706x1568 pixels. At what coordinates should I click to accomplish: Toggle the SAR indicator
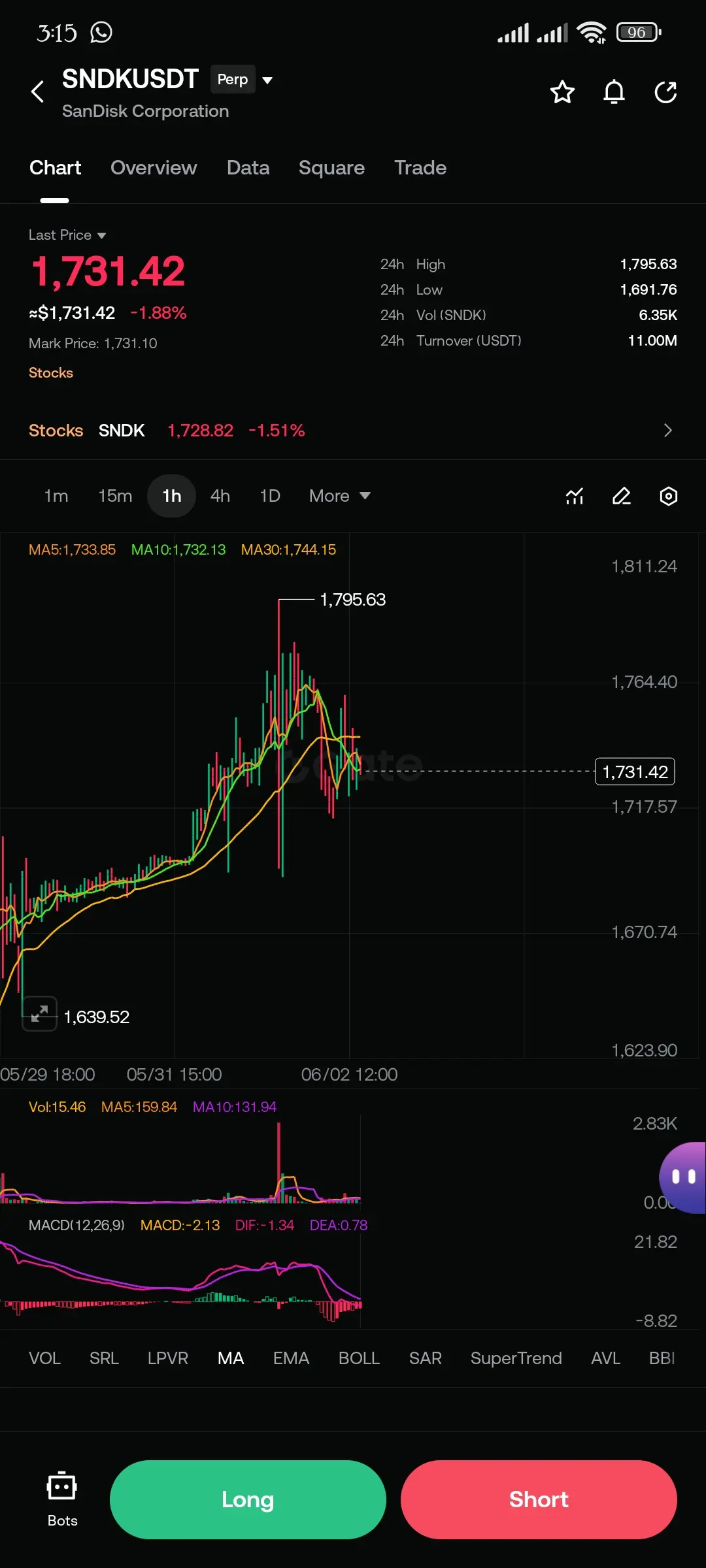coord(426,1358)
